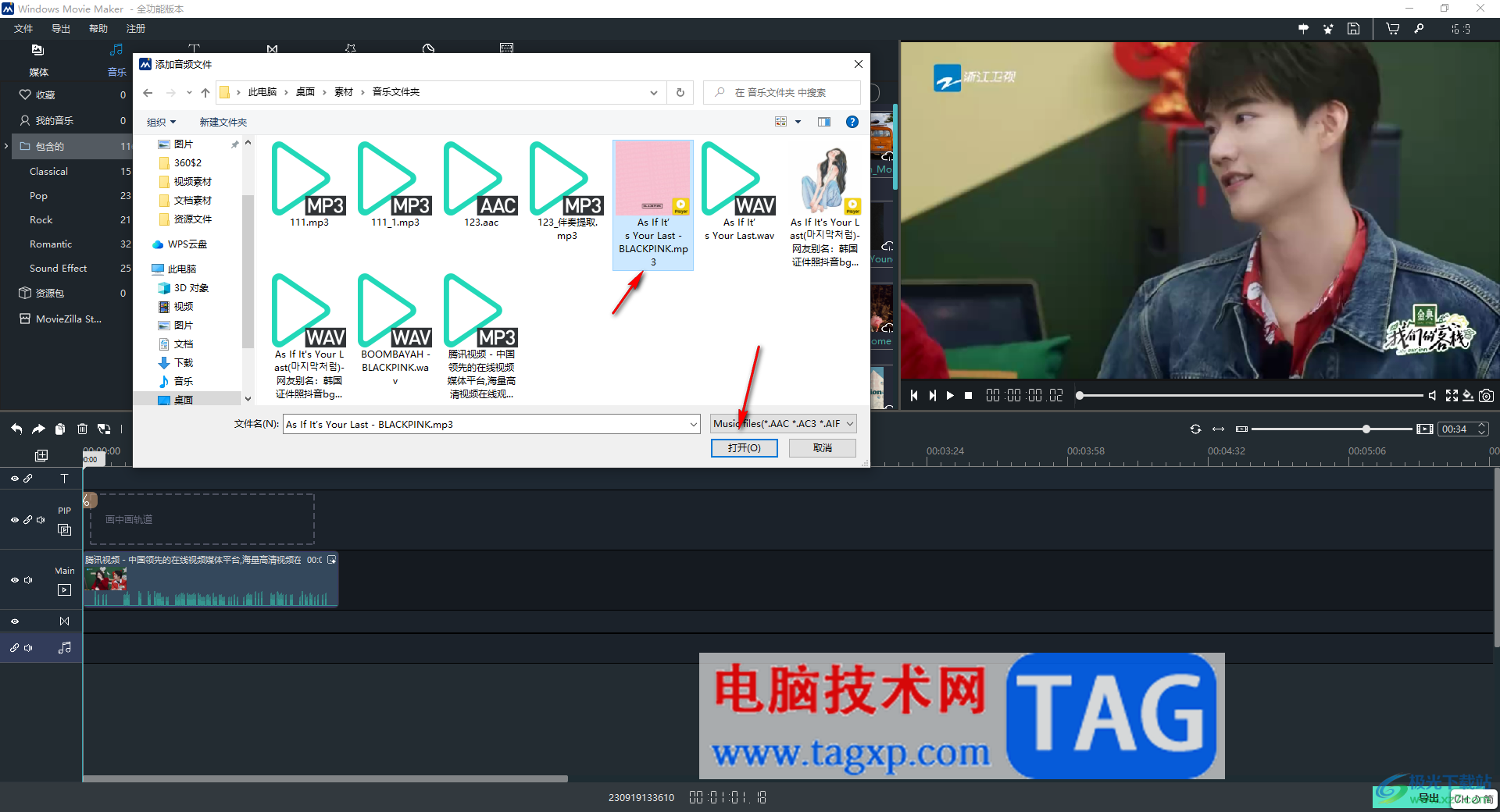Click the registration key icon
This screenshot has height=812, width=1500.
coord(1419,29)
